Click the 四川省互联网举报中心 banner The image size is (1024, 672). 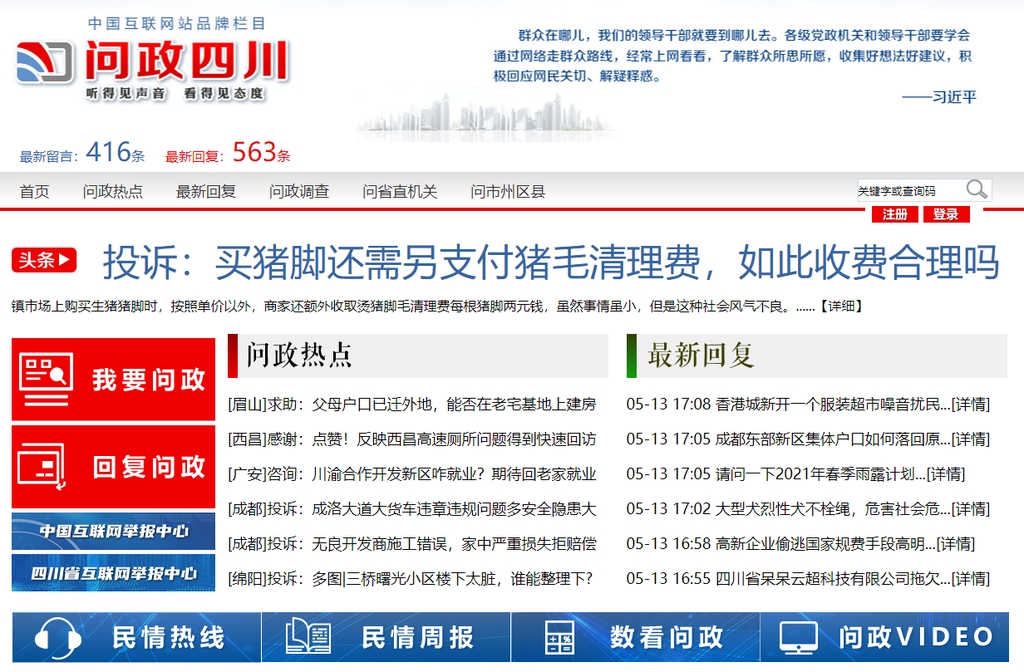(113, 573)
